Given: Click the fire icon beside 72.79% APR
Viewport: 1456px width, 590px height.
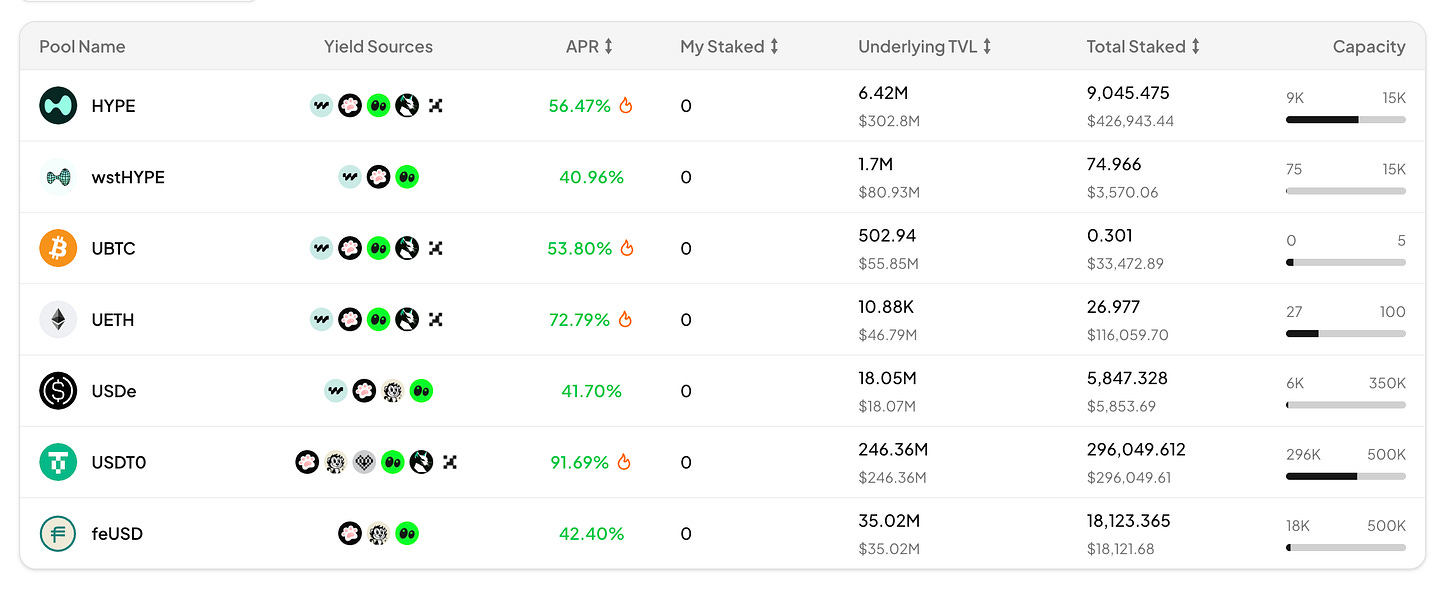Looking at the screenshot, I should coord(626,320).
